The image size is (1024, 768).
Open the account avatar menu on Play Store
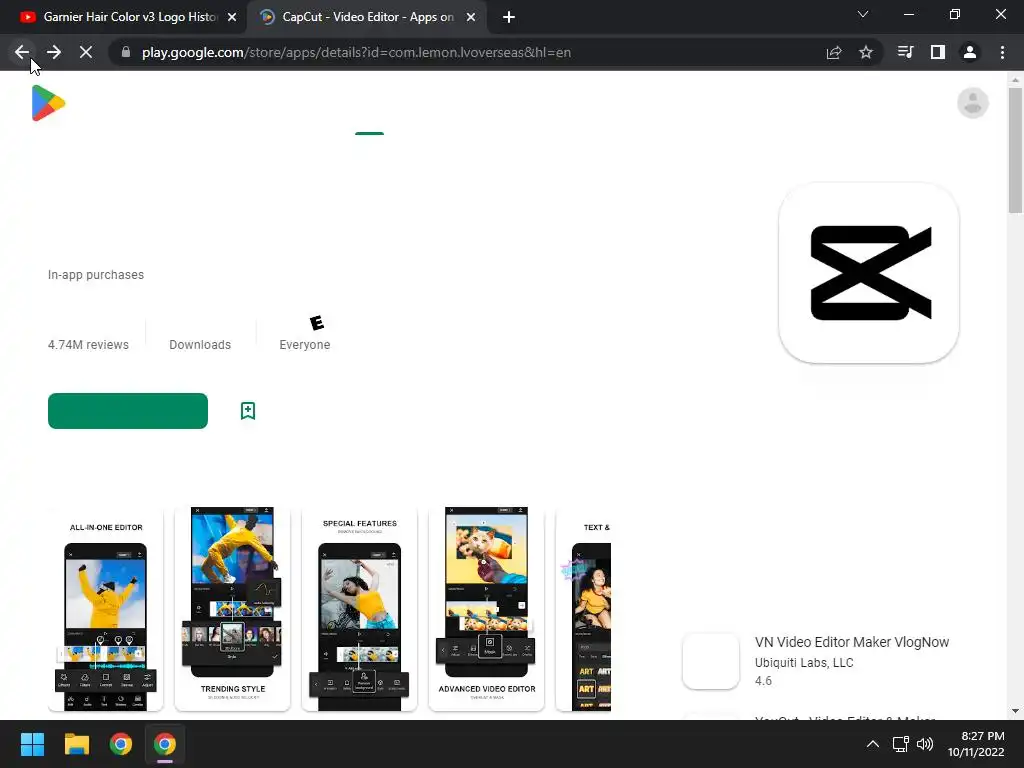pyautogui.click(x=972, y=103)
